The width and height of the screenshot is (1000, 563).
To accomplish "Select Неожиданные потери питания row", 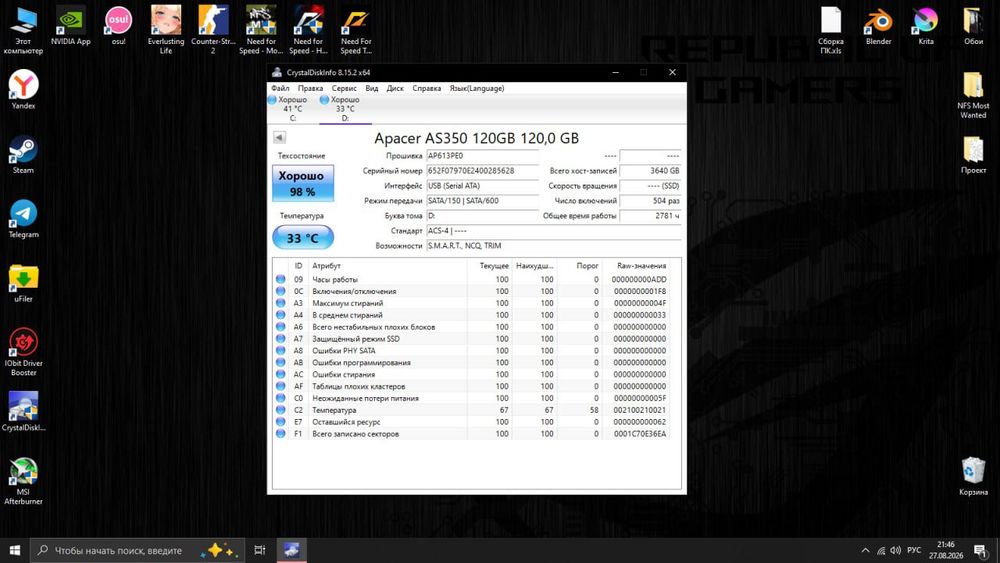I will [472, 398].
